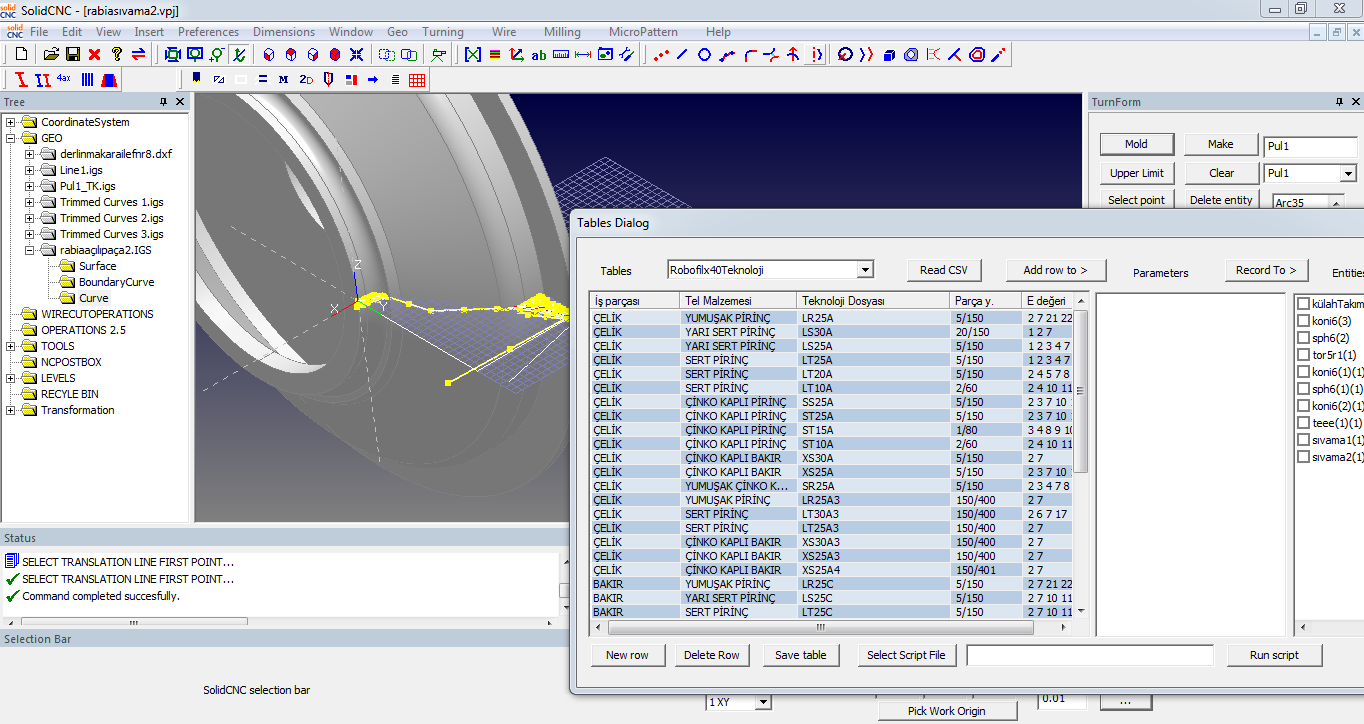Click the red X delete icon
The height and width of the screenshot is (724, 1364).
click(95, 54)
